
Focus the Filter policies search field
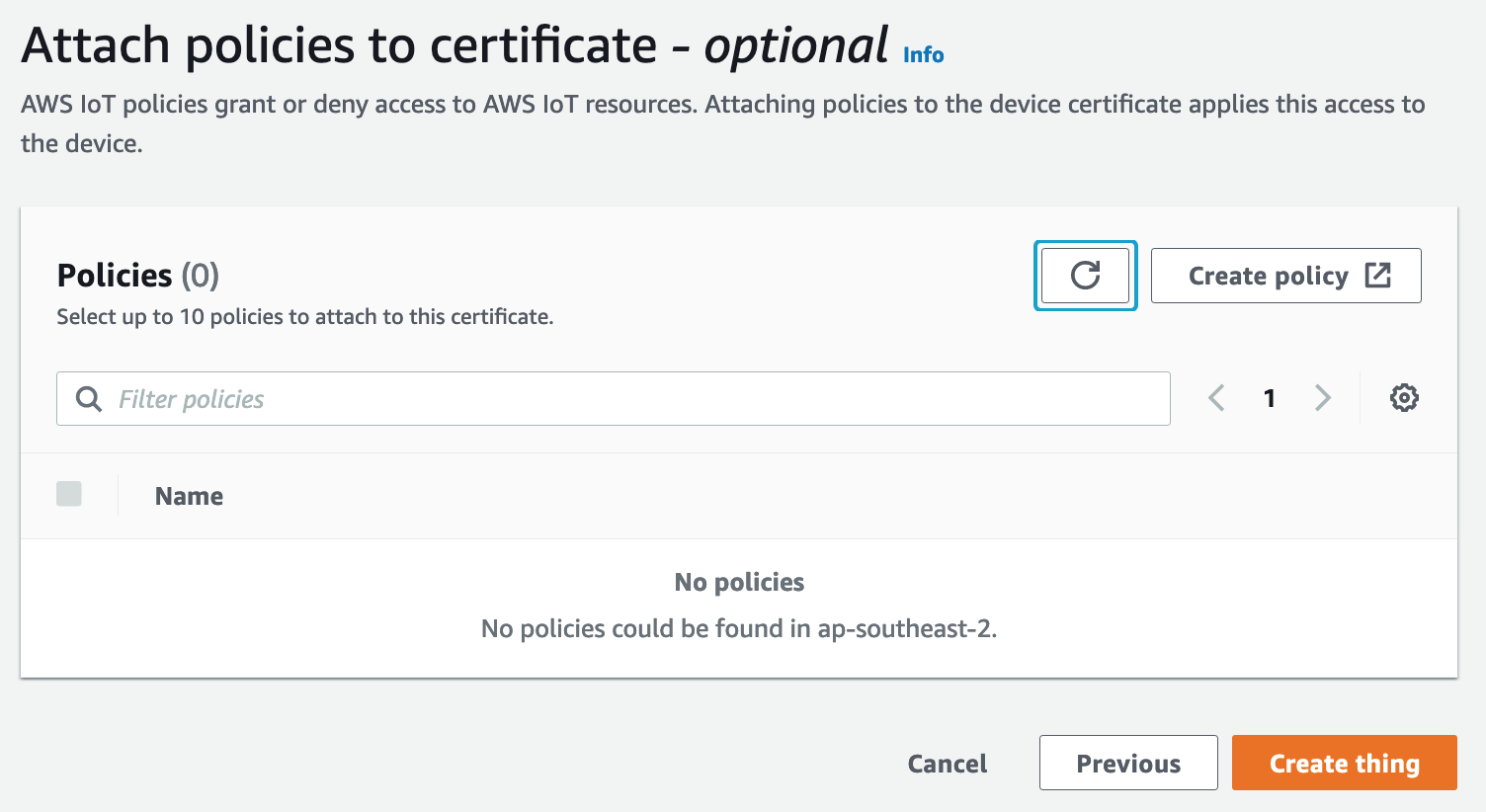coord(632,399)
